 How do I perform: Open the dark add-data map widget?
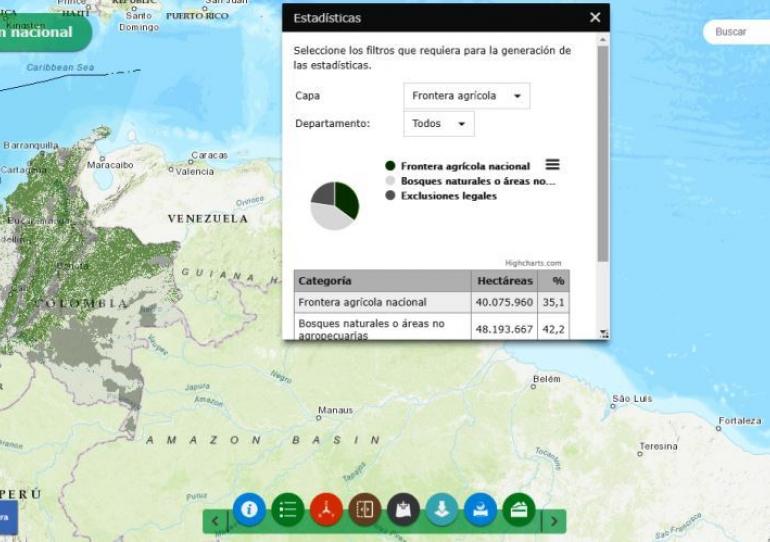pos(403,510)
